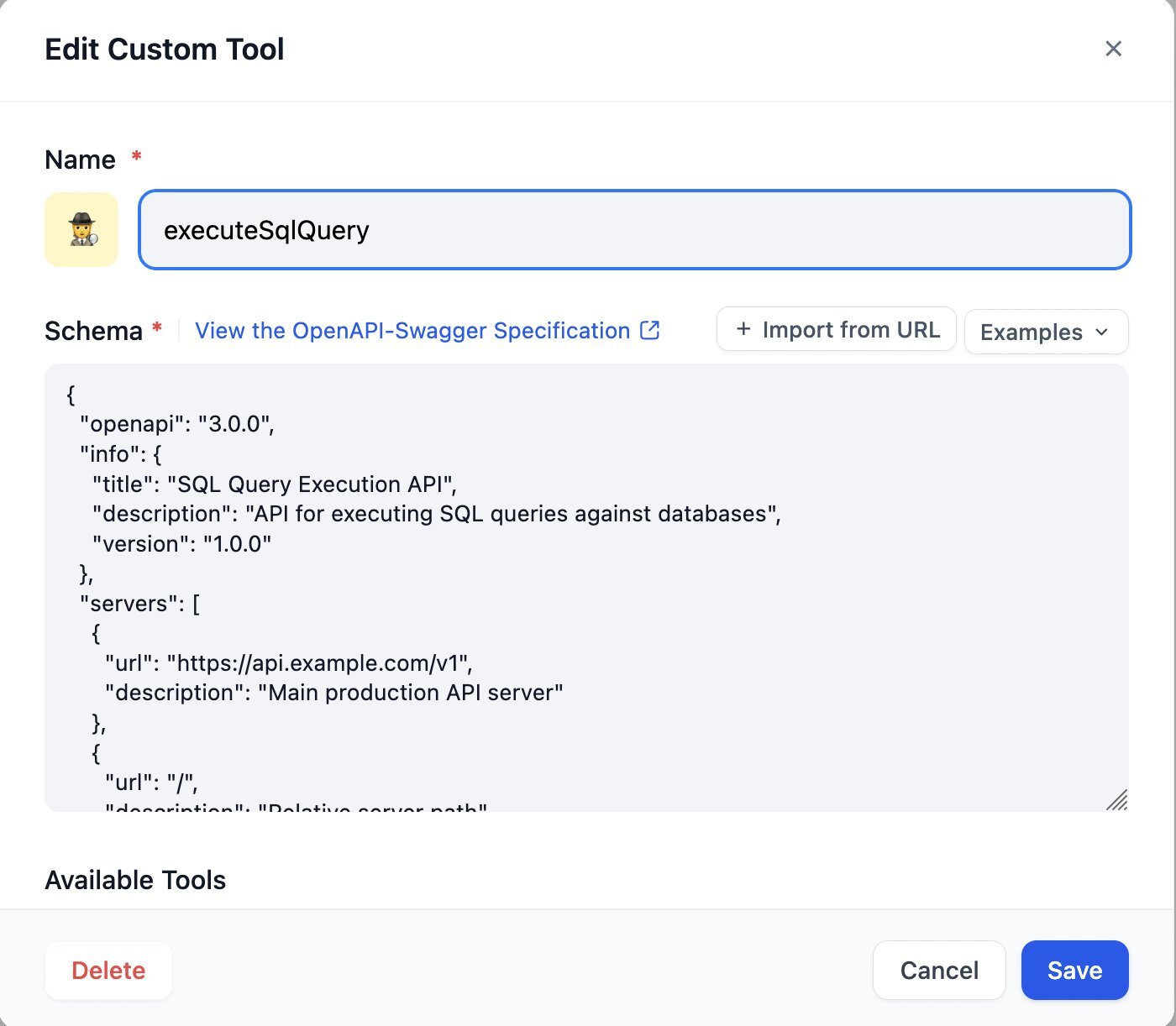The width and height of the screenshot is (1176, 1026).
Task: Click the external link arrow icon
Action: 650,330
